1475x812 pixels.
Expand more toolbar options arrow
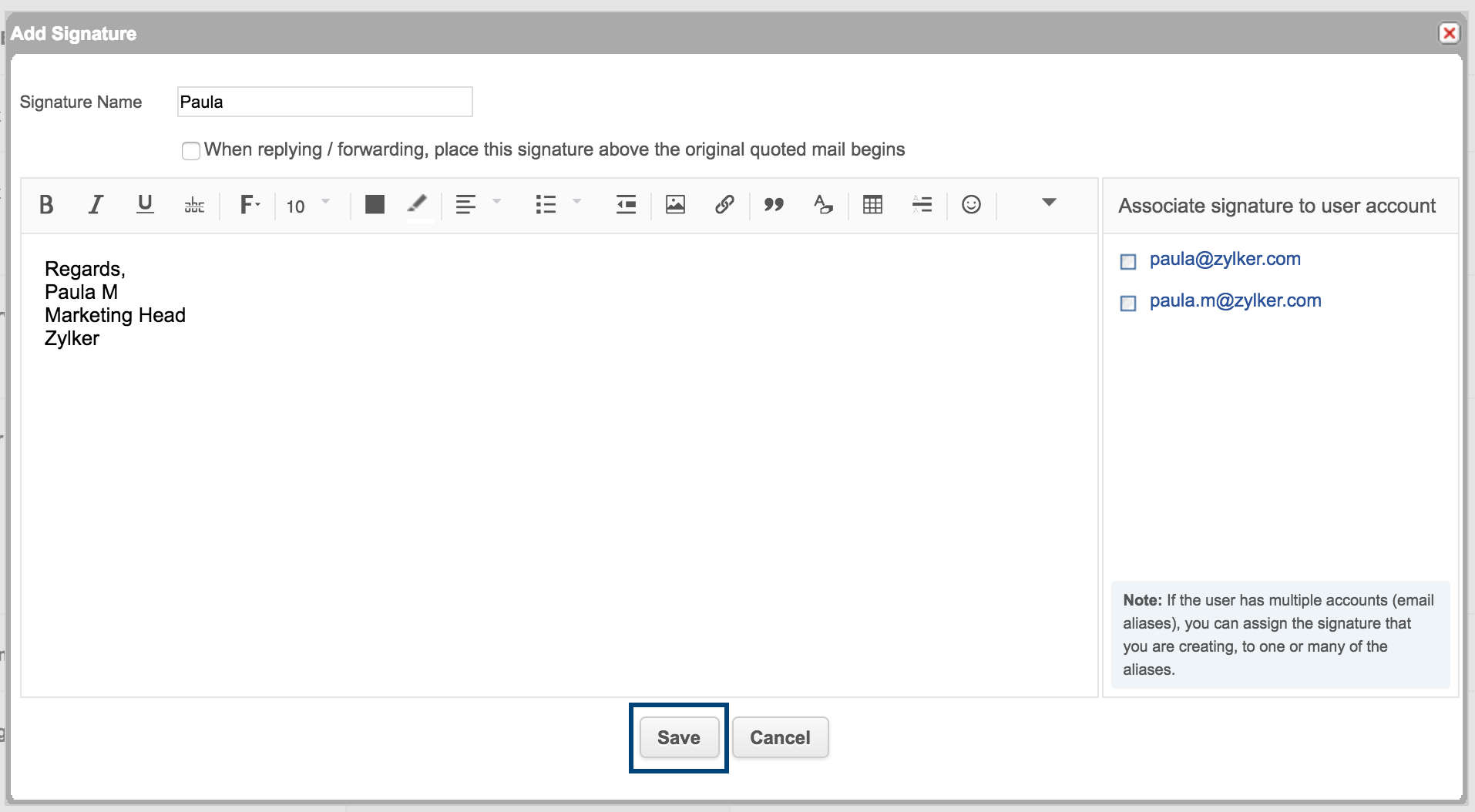1049,203
